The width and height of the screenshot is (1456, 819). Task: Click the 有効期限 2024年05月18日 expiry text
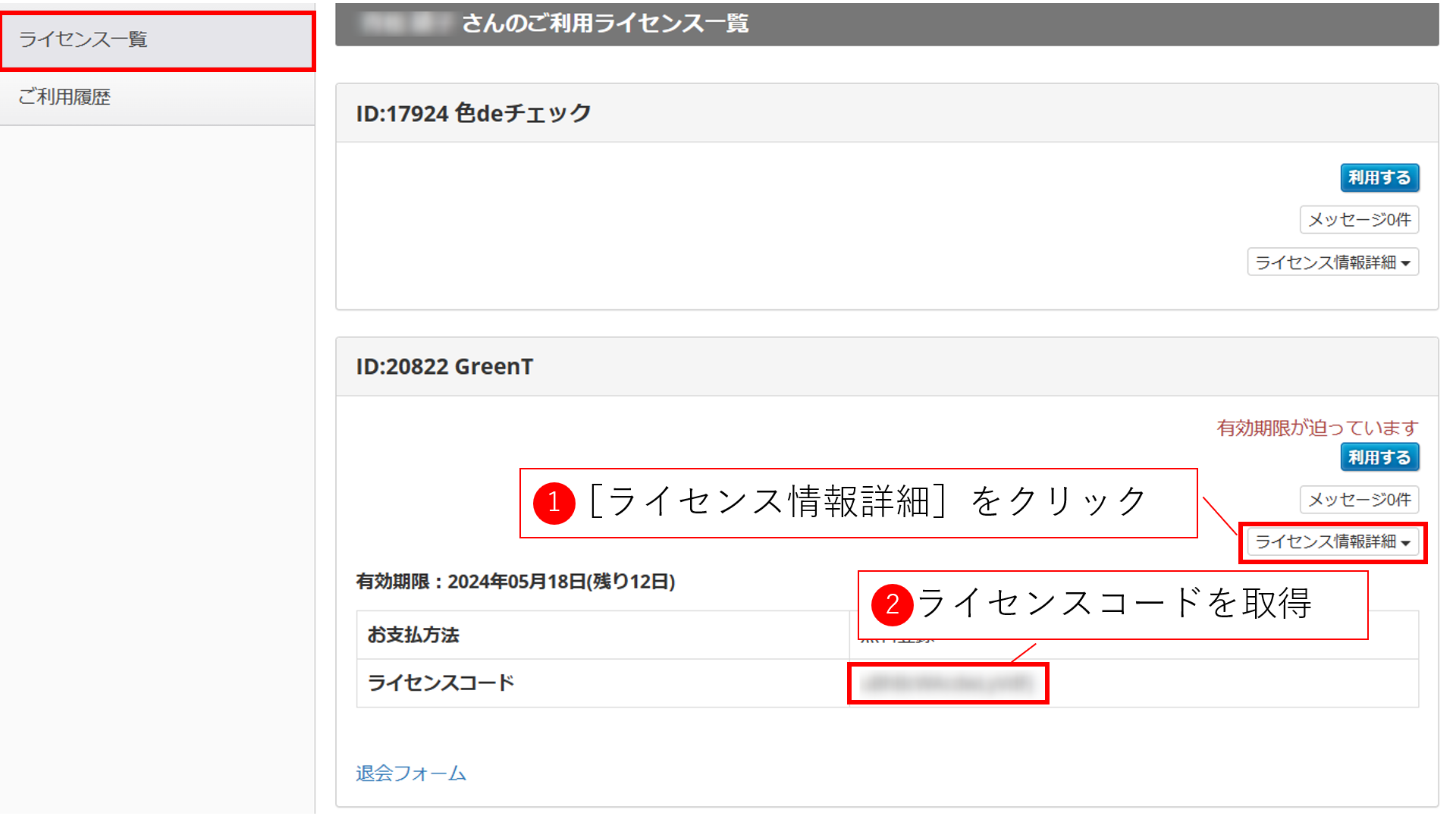pos(516,582)
